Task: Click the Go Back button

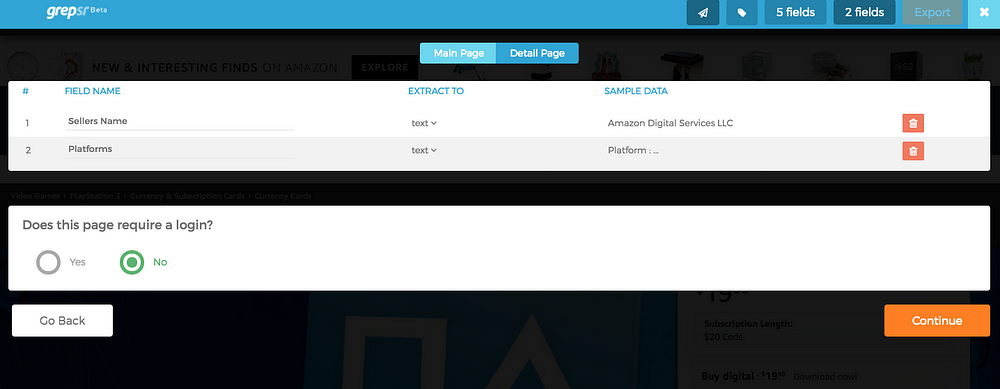Action: coord(62,321)
